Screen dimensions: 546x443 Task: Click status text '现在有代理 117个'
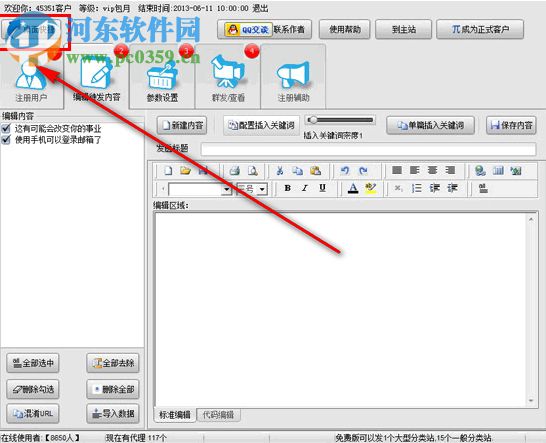tap(136, 438)
